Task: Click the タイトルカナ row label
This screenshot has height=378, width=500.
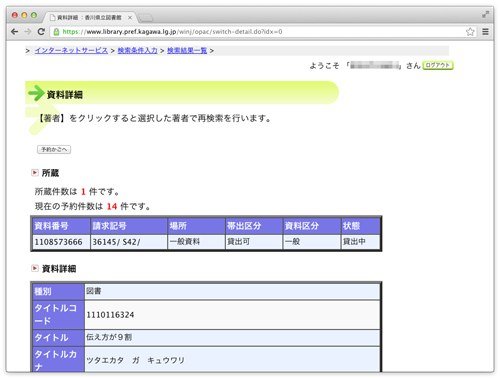Action: coord(58,359)
